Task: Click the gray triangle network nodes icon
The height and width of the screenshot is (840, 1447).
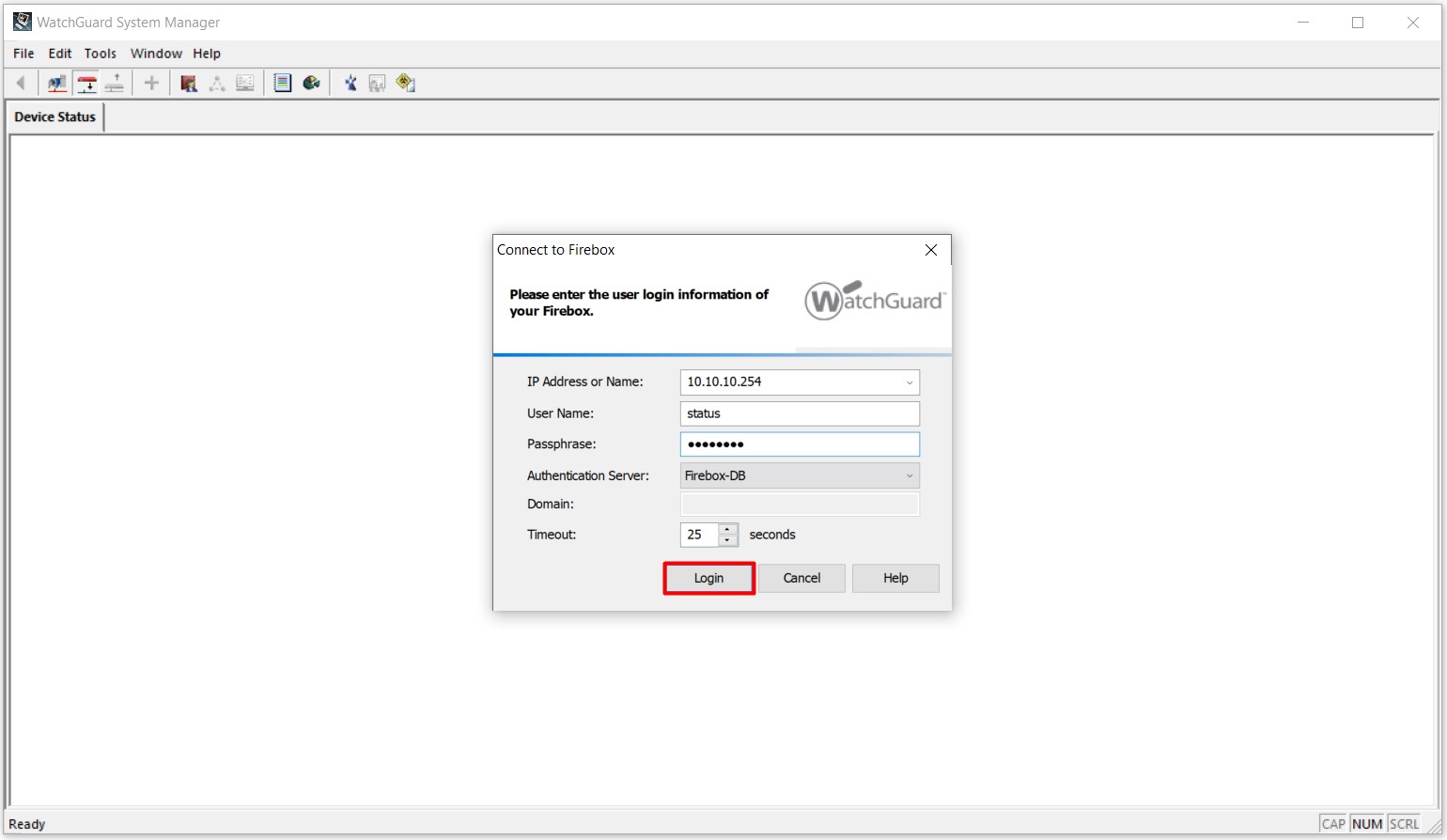Action: click(x=217, y=84)
